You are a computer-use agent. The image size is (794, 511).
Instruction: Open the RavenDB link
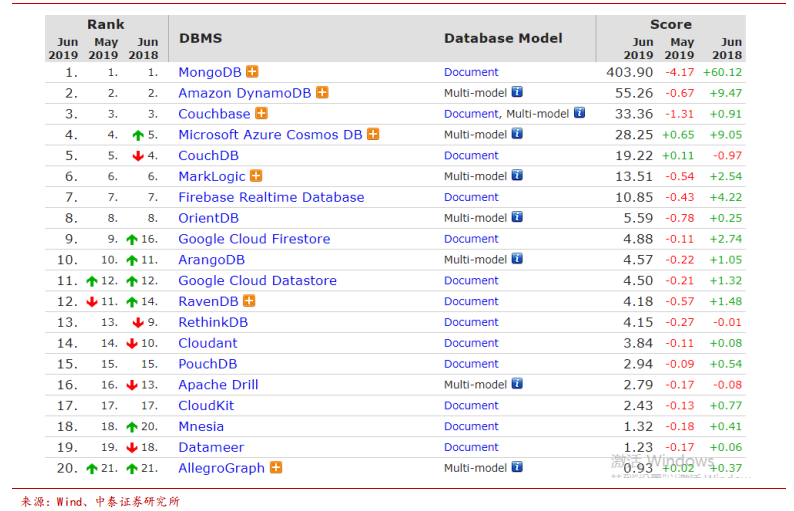[208, 301]
